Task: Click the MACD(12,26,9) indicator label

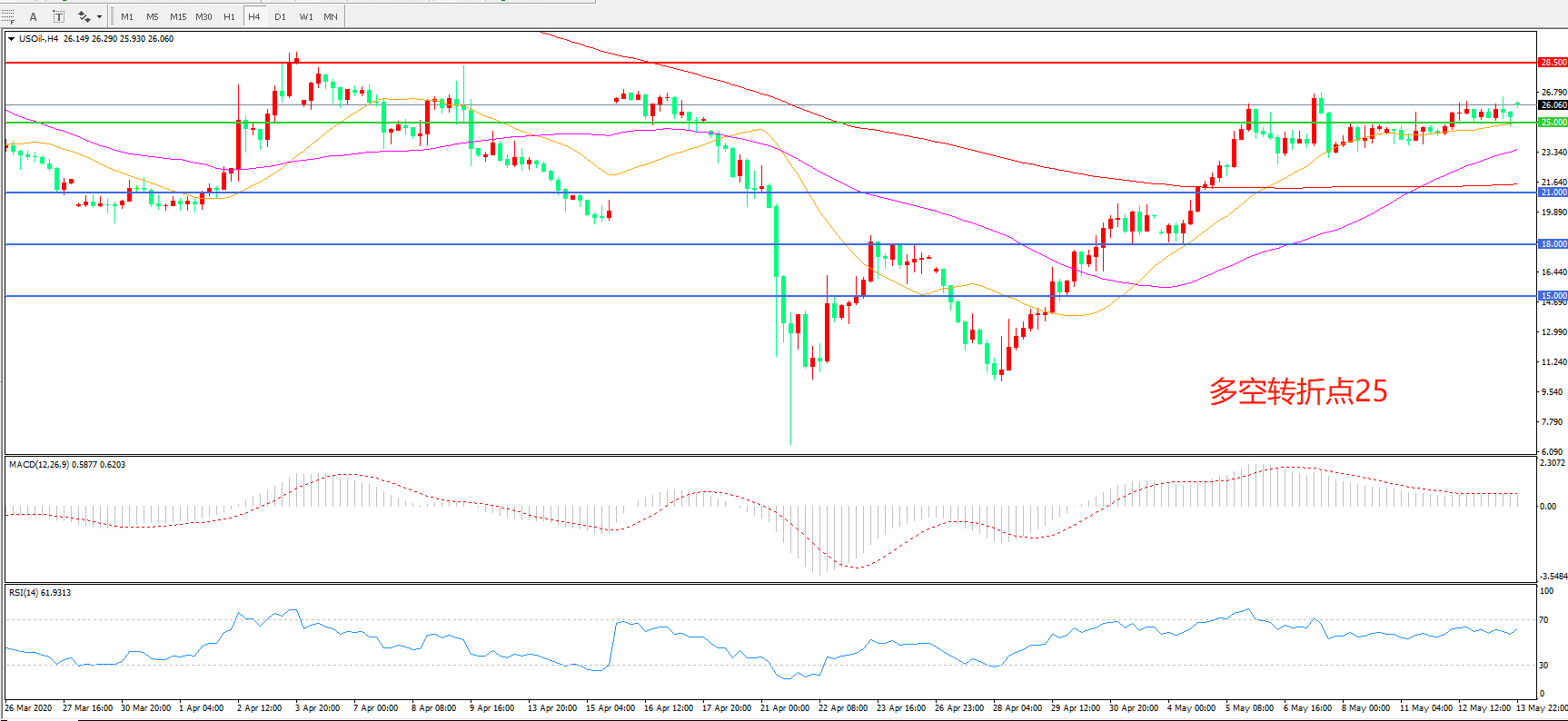Action: 66,465
